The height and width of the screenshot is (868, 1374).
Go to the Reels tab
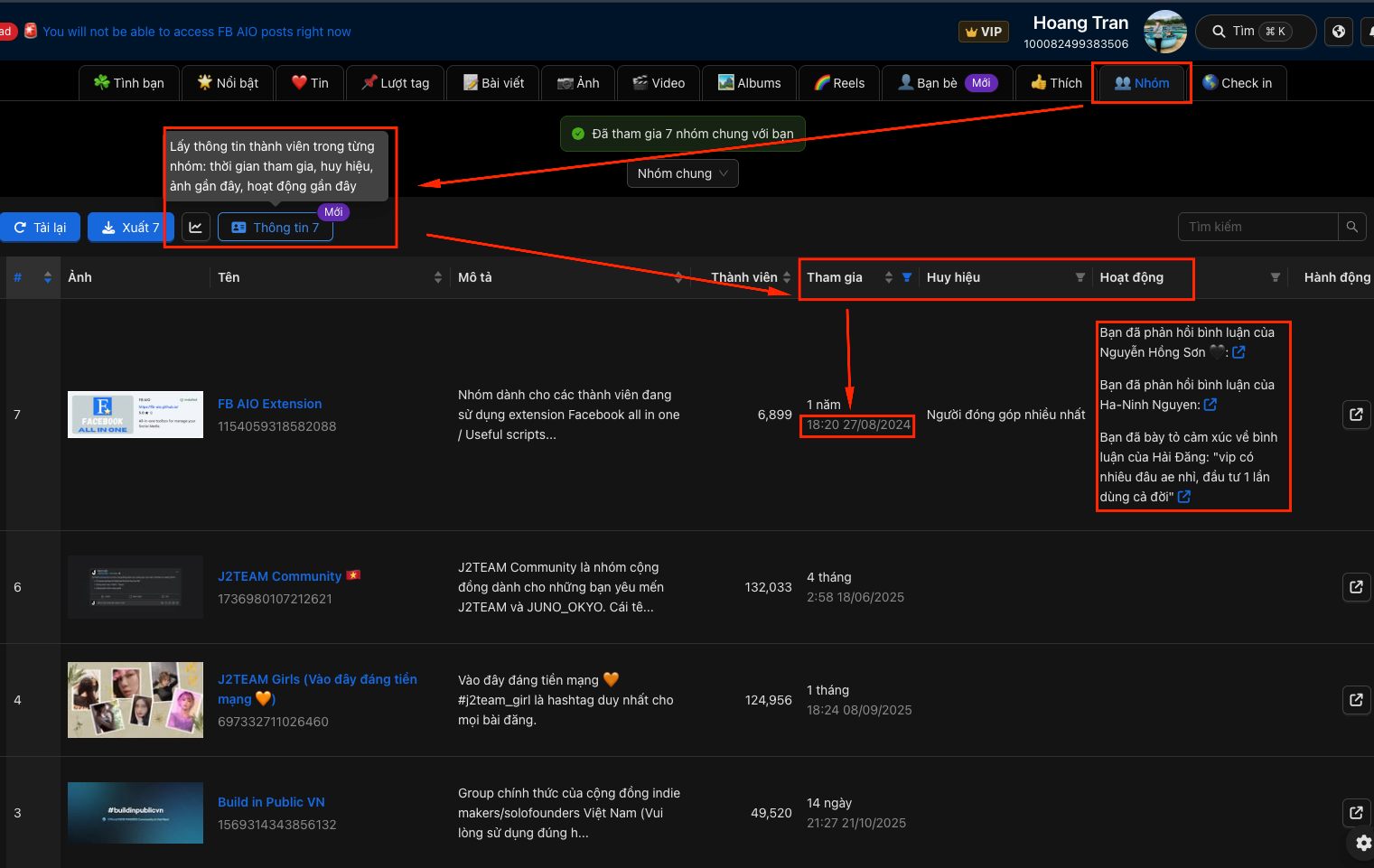839,83
